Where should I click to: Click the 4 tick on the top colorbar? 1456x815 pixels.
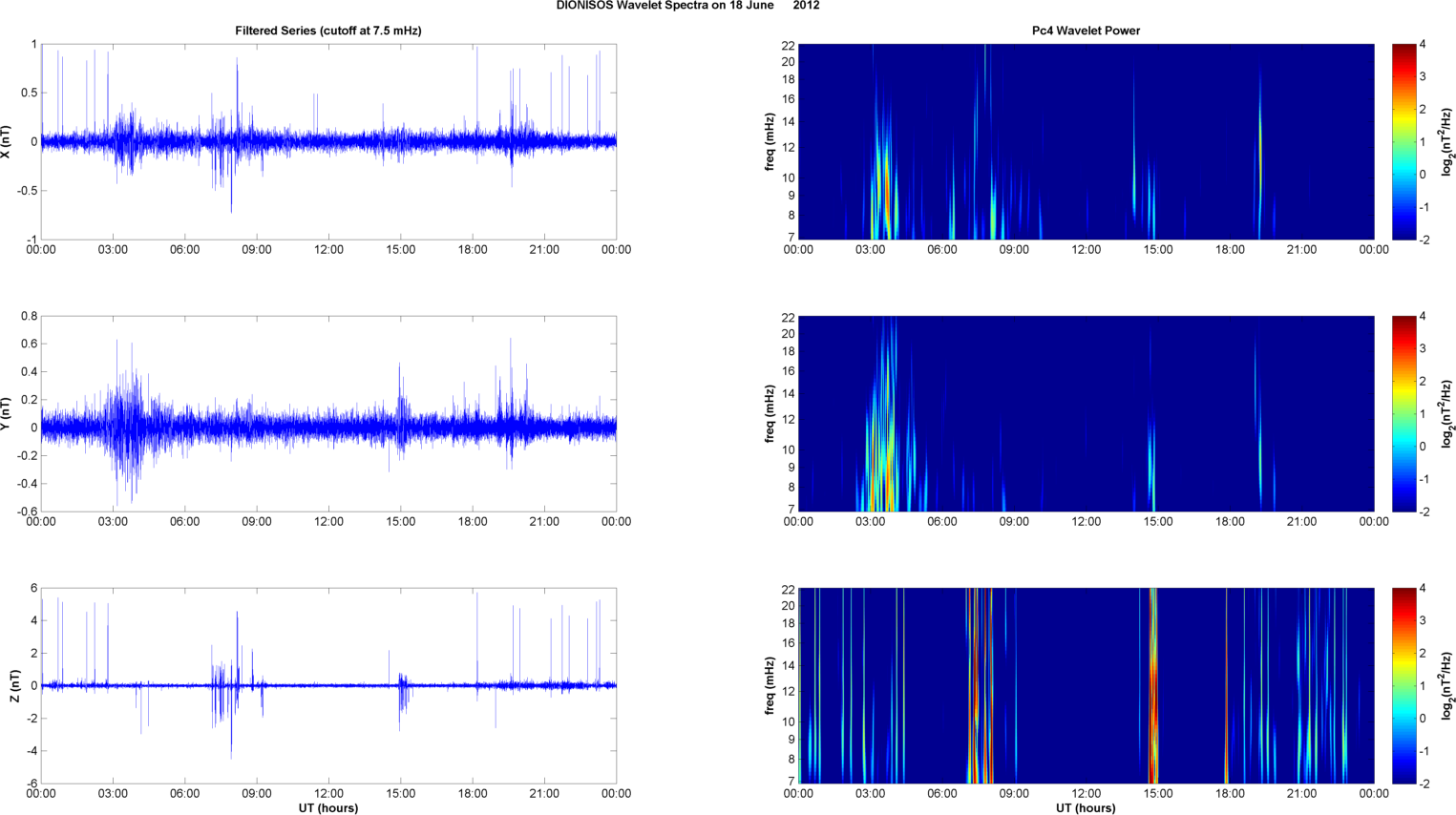1423,45
